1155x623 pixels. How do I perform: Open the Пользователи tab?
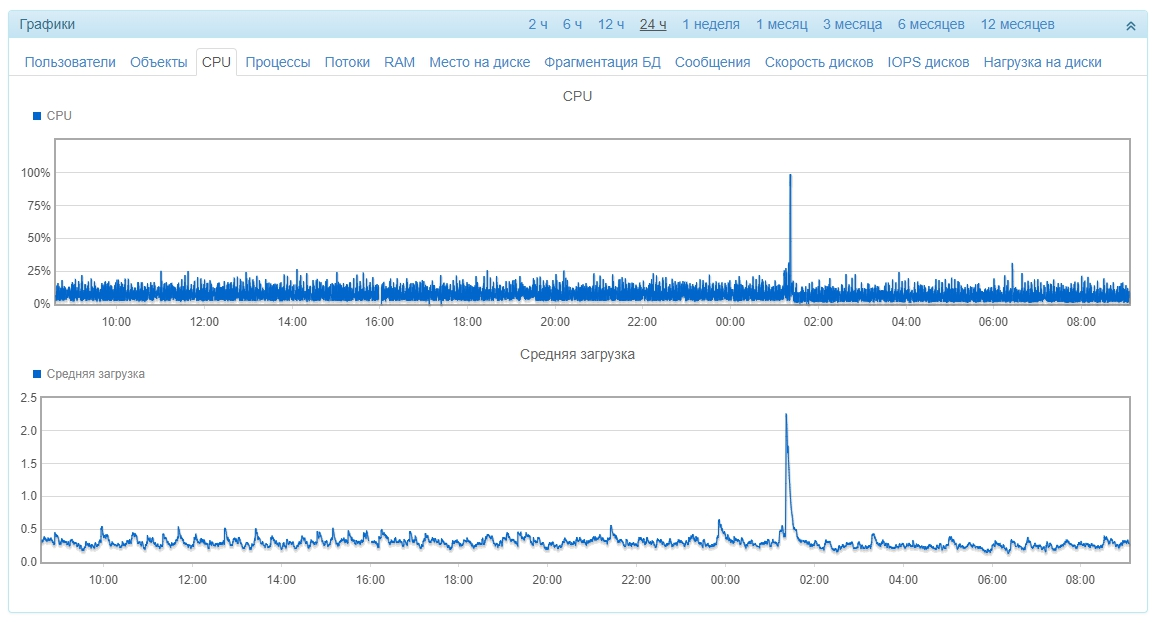pos(70,62)
